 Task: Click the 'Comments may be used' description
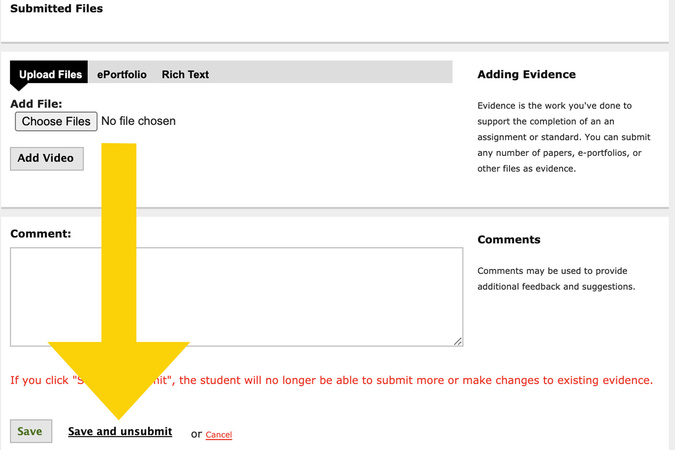click(556, 279)
